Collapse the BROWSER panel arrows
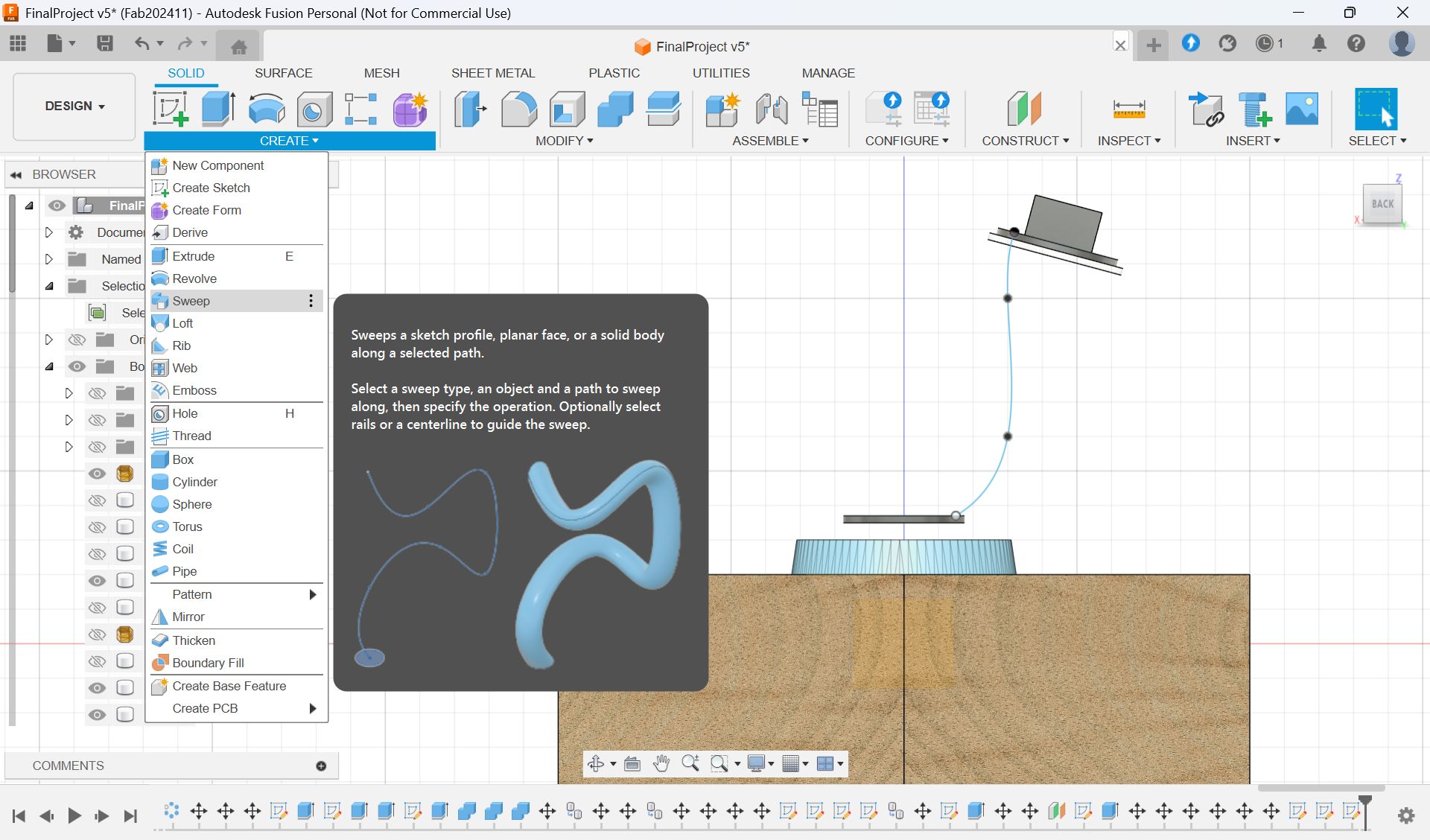This screenshot has width=1430, height=840. click(x=16, y=174)
